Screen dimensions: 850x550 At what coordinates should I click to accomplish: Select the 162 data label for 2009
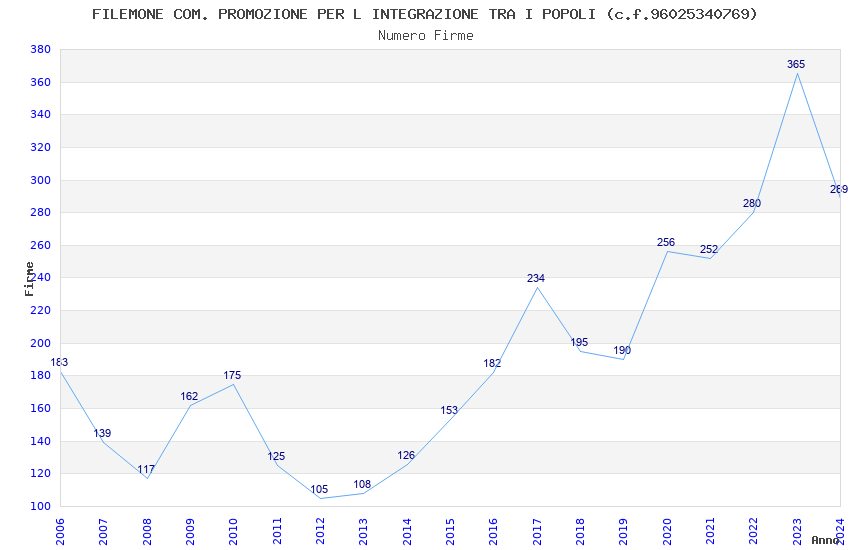189,397
